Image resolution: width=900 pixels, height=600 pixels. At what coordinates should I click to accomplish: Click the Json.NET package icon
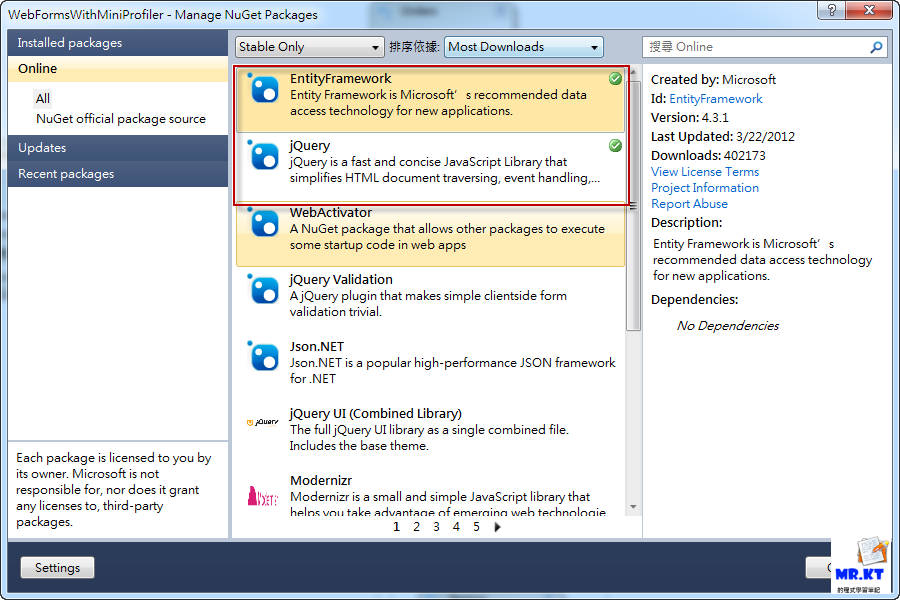point(263,357)
